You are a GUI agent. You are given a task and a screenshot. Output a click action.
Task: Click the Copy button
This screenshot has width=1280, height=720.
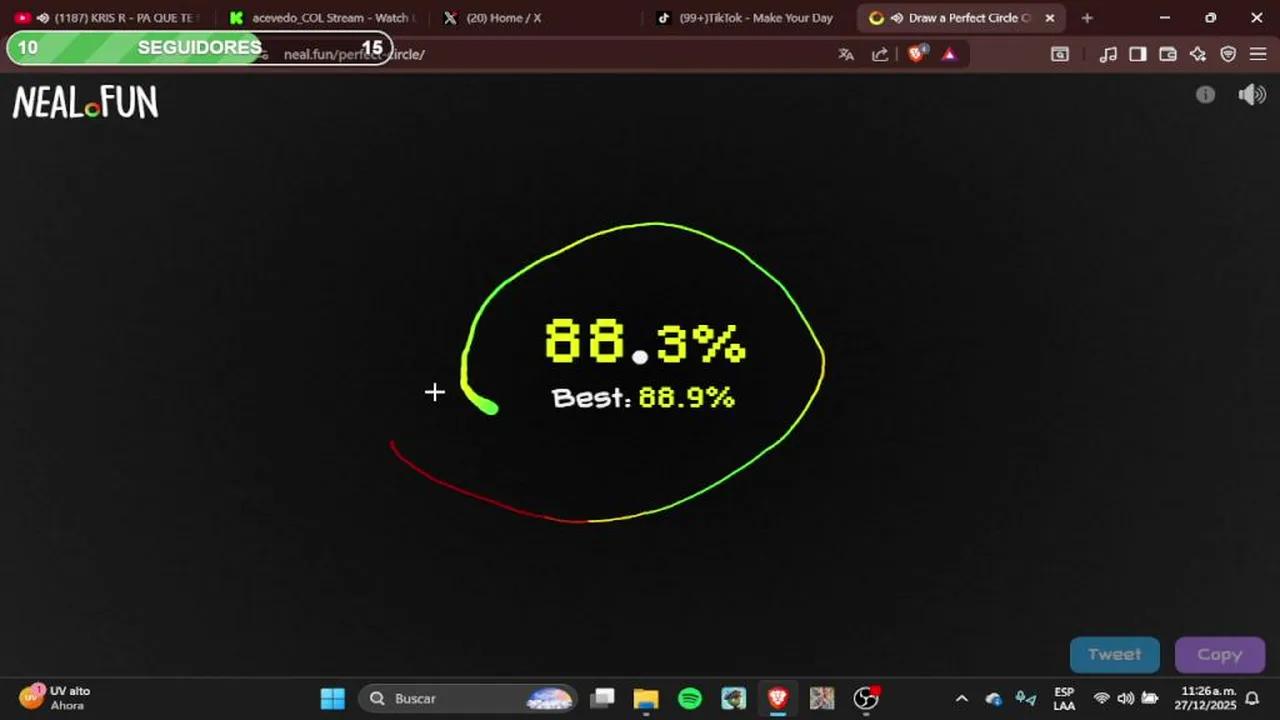1220,655
